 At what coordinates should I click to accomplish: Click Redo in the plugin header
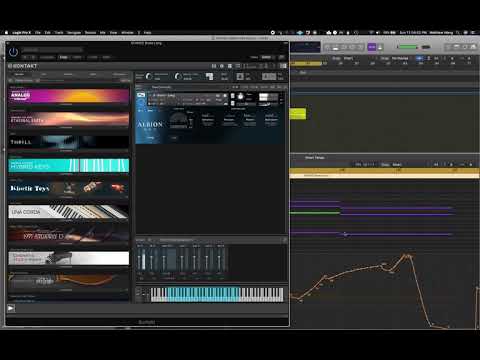coord(106,57)
